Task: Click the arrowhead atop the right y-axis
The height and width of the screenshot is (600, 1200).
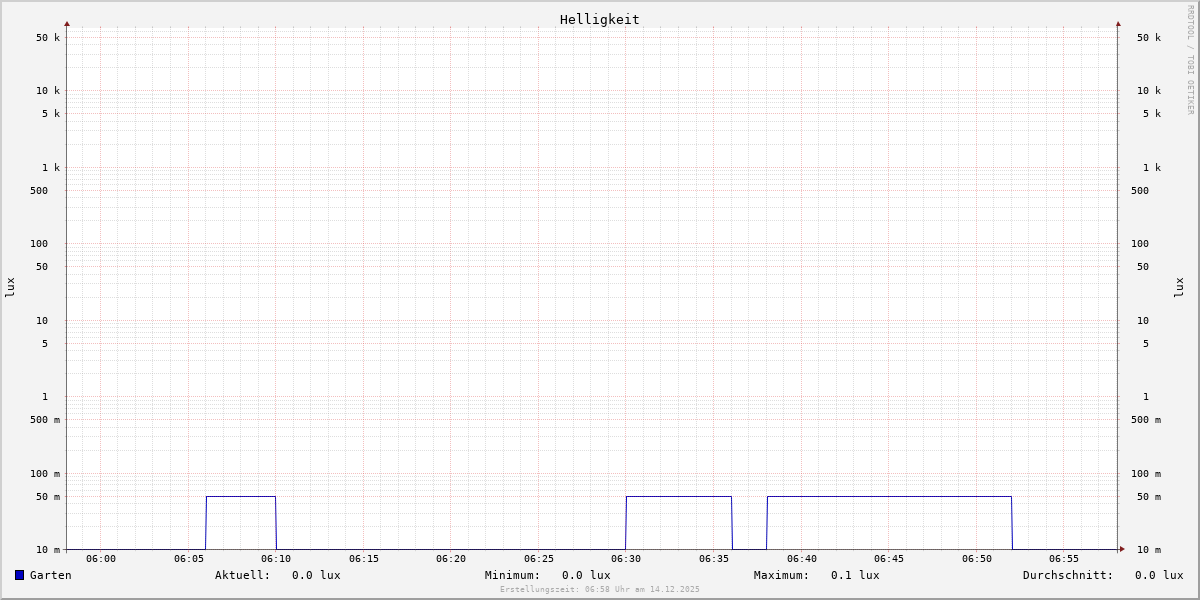Action: click(x=1118, y=23)
